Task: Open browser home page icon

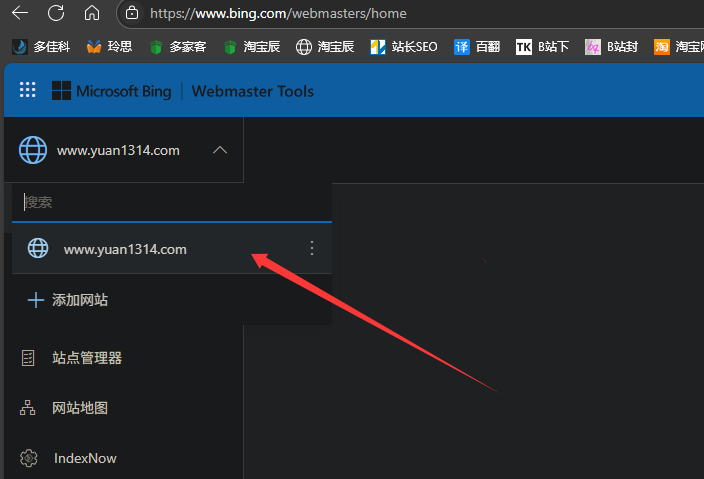Action: (x=92, y=13)
